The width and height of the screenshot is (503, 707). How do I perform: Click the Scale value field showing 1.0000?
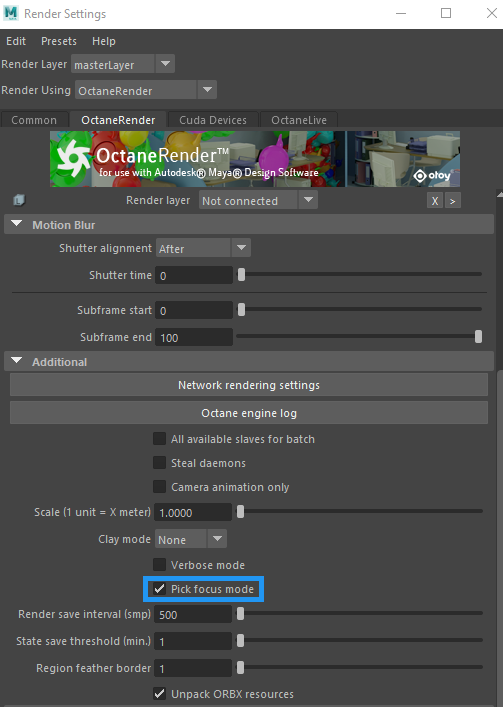tap(193, 513)
